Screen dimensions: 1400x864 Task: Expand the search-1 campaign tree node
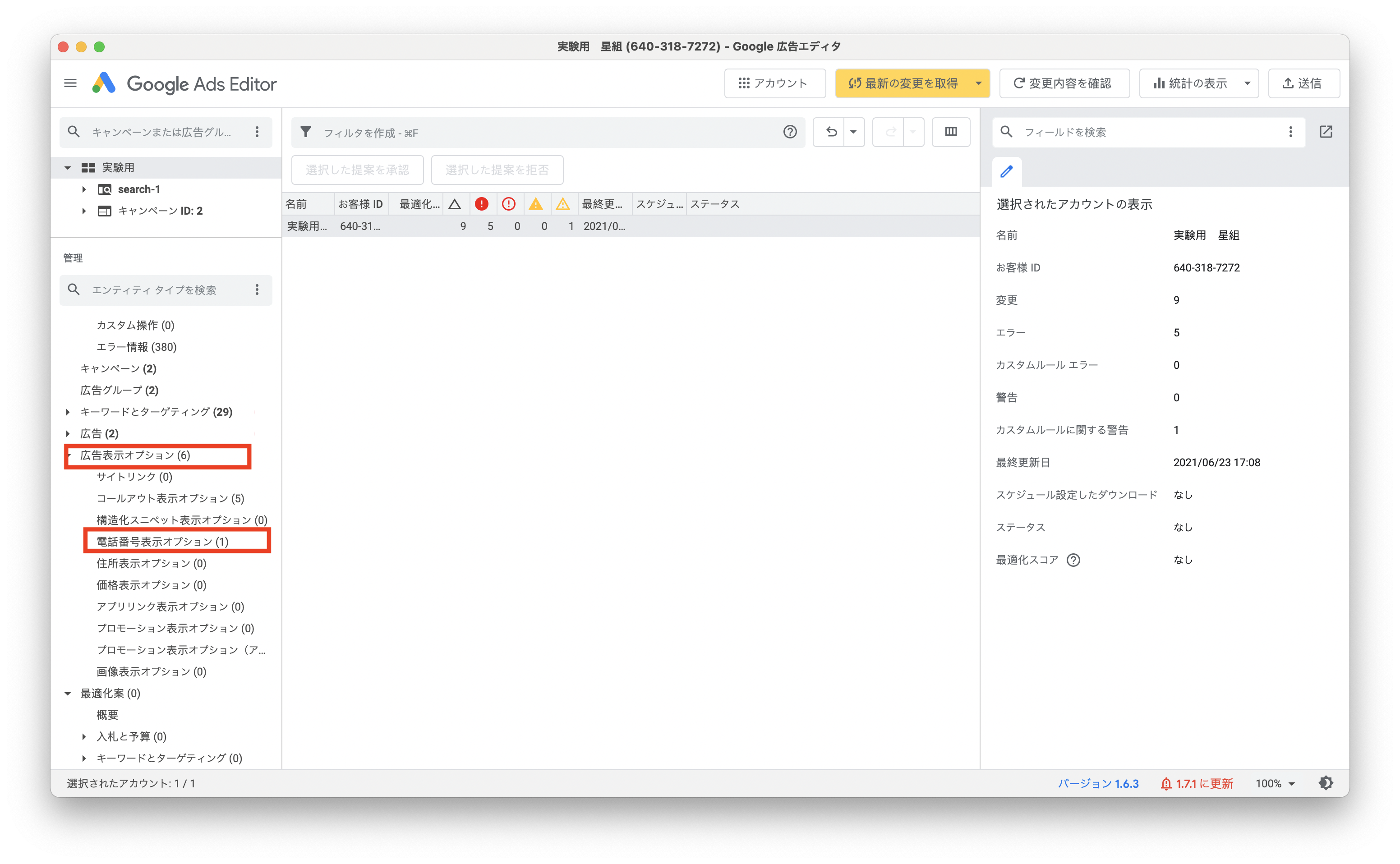click(x=84, y=189)
